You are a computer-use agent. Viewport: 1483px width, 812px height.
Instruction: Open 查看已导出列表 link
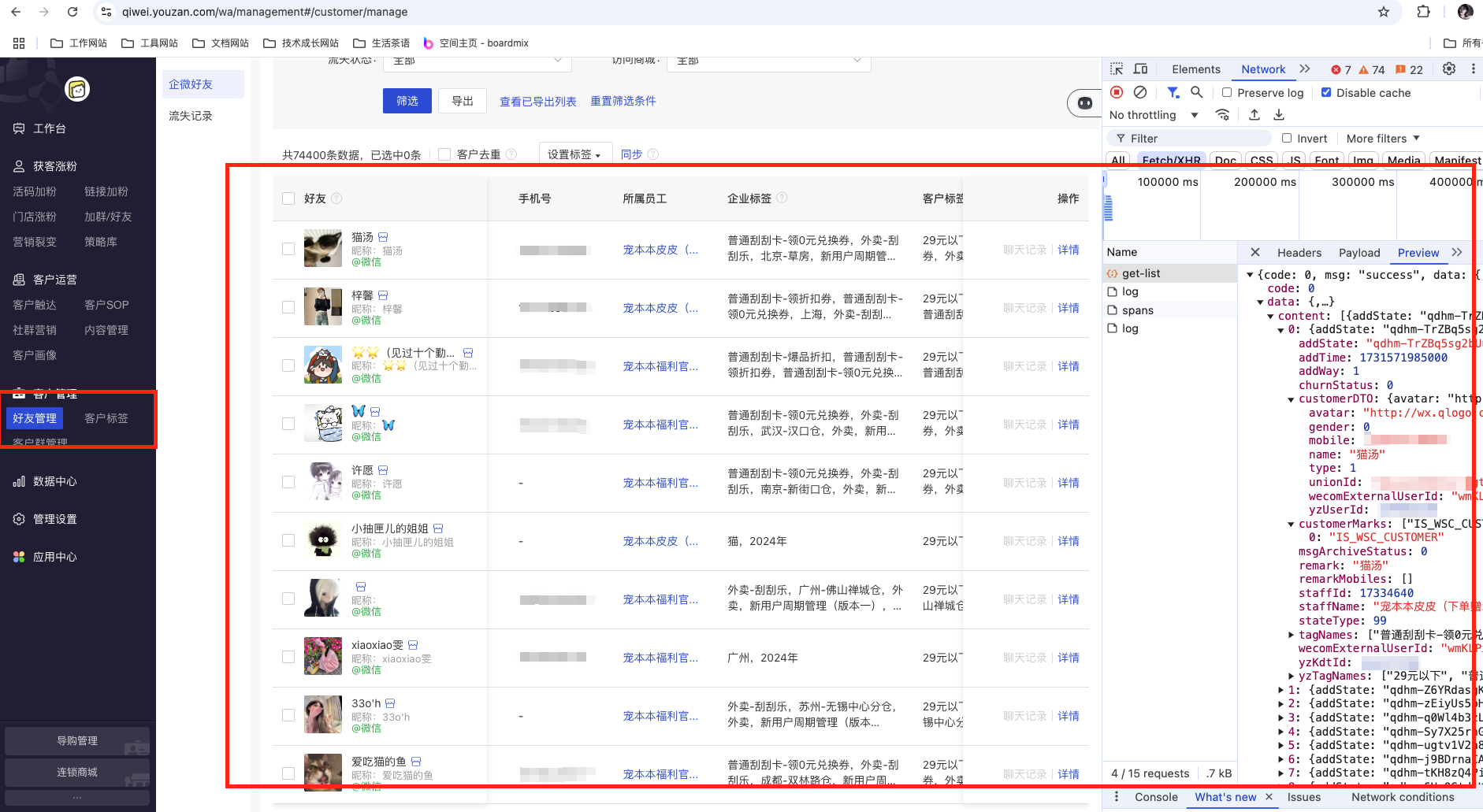[538, 102]
